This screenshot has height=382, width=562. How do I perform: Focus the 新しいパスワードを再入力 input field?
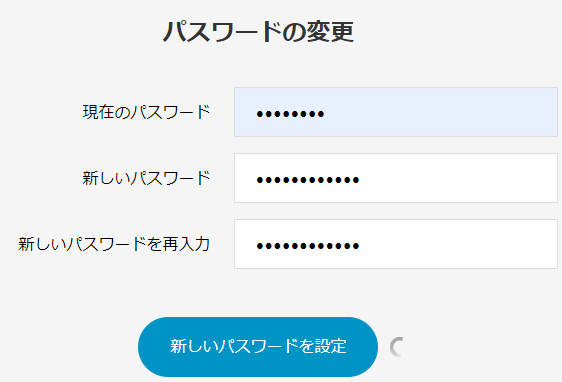[x=396, y=244]
